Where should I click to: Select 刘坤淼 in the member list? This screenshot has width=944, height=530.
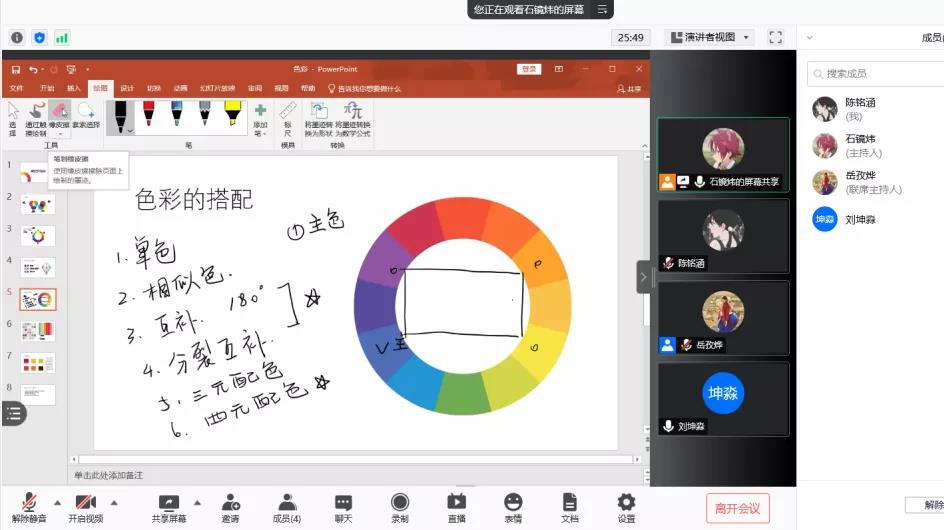pos(860,219)
